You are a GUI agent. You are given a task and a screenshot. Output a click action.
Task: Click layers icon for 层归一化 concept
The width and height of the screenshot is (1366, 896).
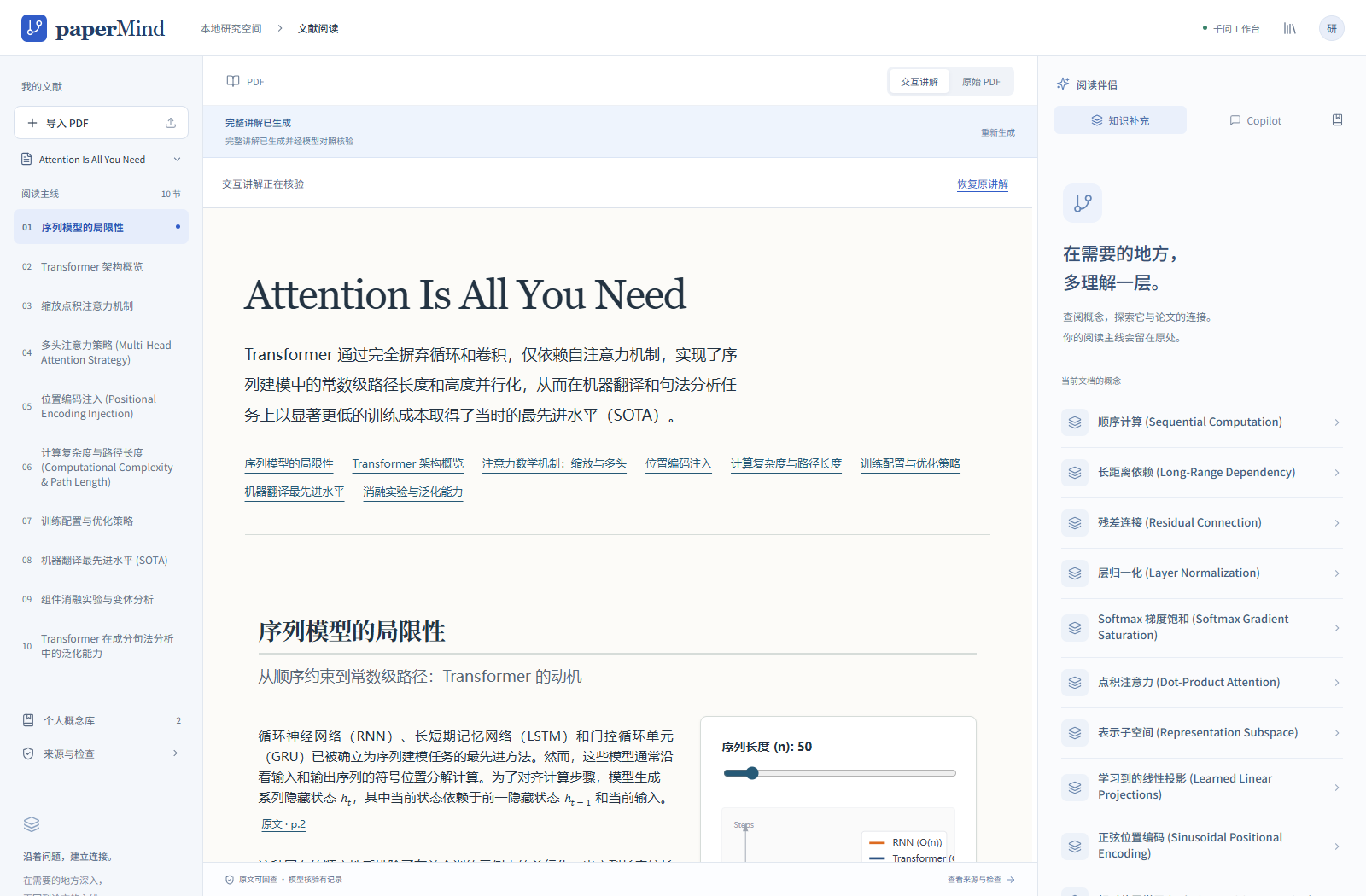(x=1075, y=573)
